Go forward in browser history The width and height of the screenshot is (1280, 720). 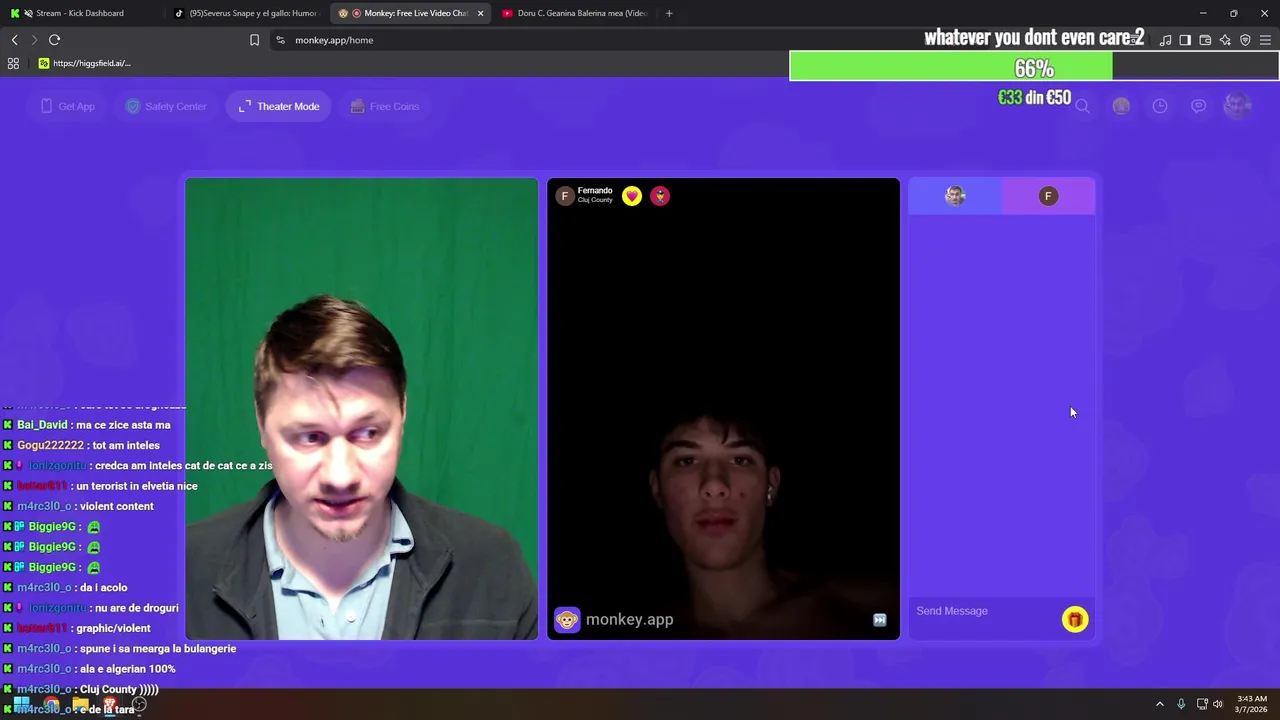pyautogui.click(x=34, y=40)
